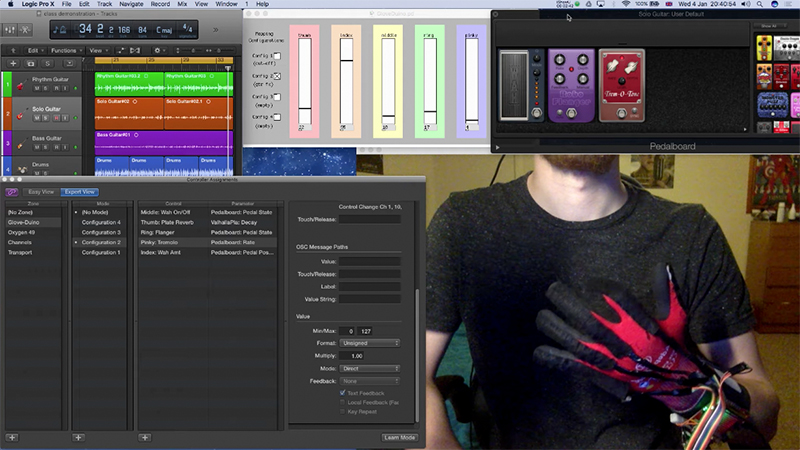Screen dimensions: 800x450
Task: Open Spotlight search in the menu bar
Action: [x=760, y=4]
